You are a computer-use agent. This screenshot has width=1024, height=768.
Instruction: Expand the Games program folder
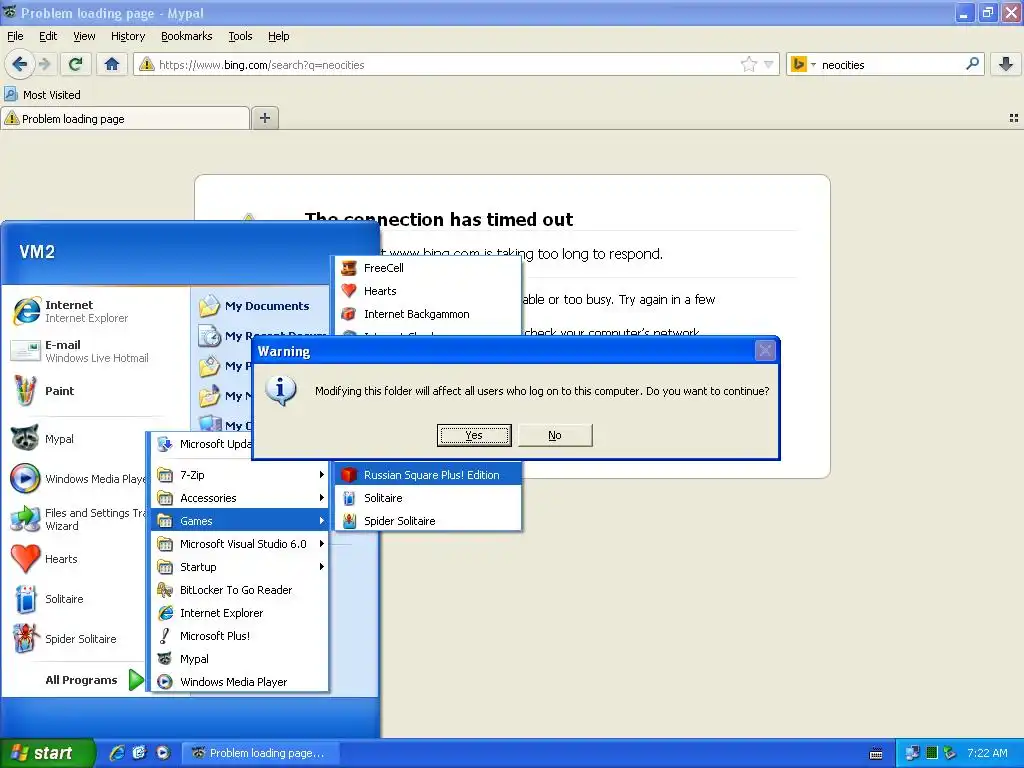[x=240, y=520]
